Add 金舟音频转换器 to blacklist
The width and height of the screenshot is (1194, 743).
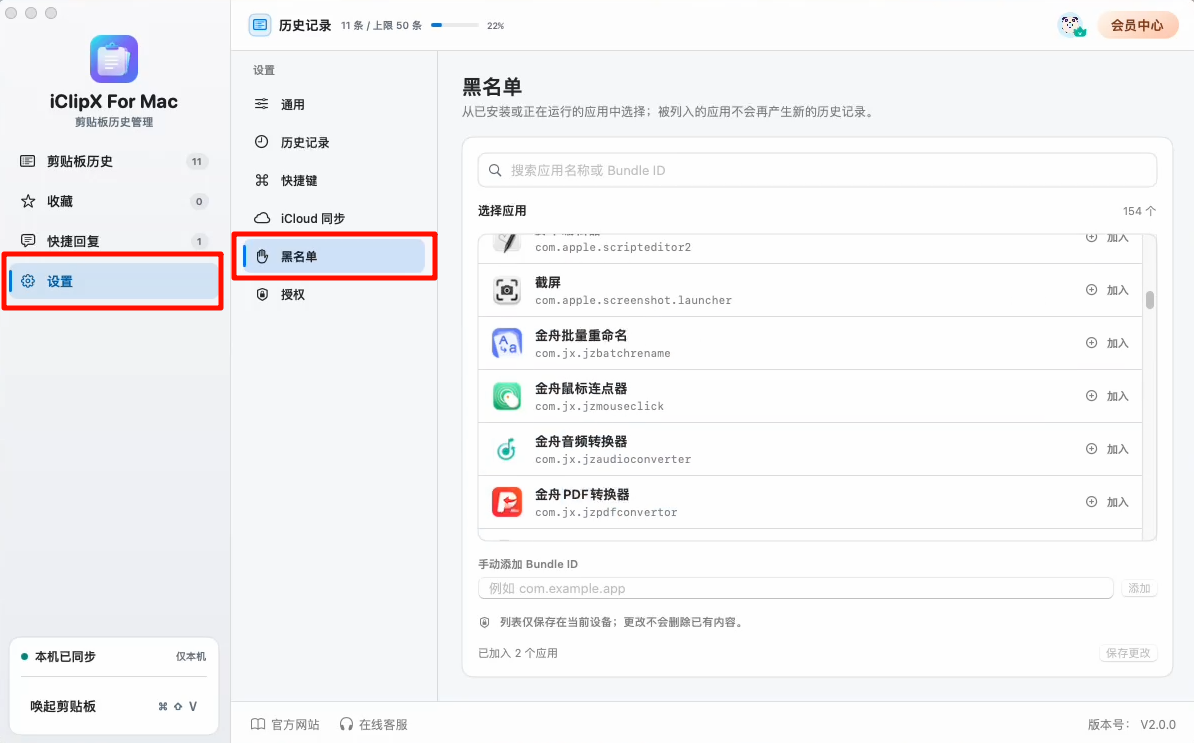(1107, 449)
